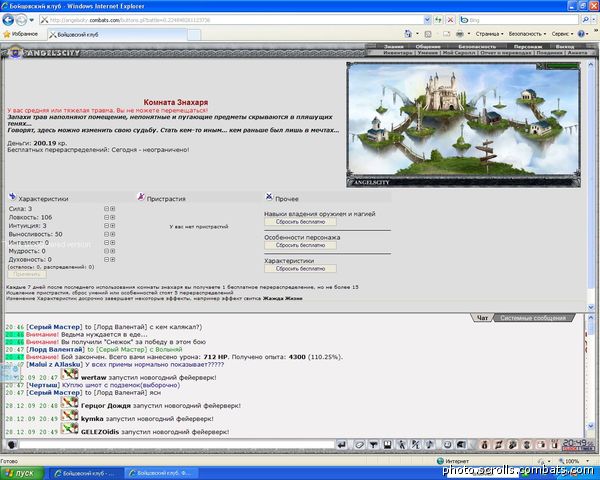Open the Home button dropdown arrow

click(417, 34)
